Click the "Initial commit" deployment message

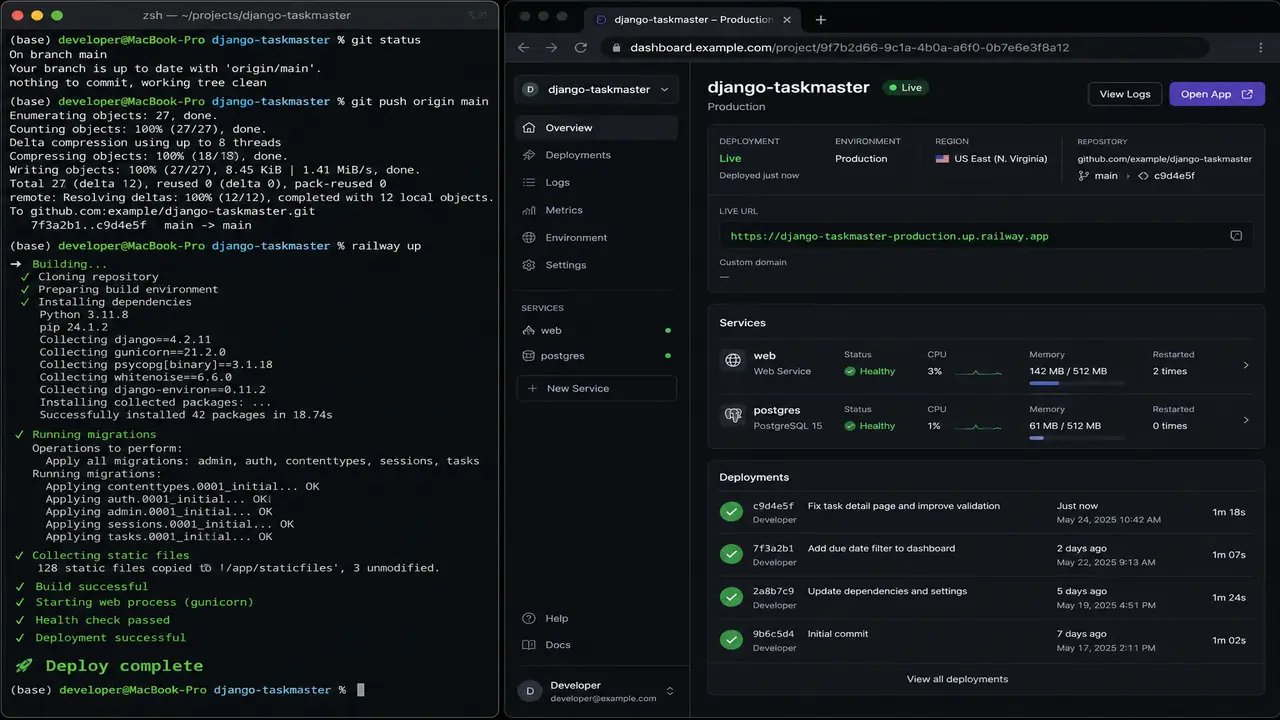(838, 634)
